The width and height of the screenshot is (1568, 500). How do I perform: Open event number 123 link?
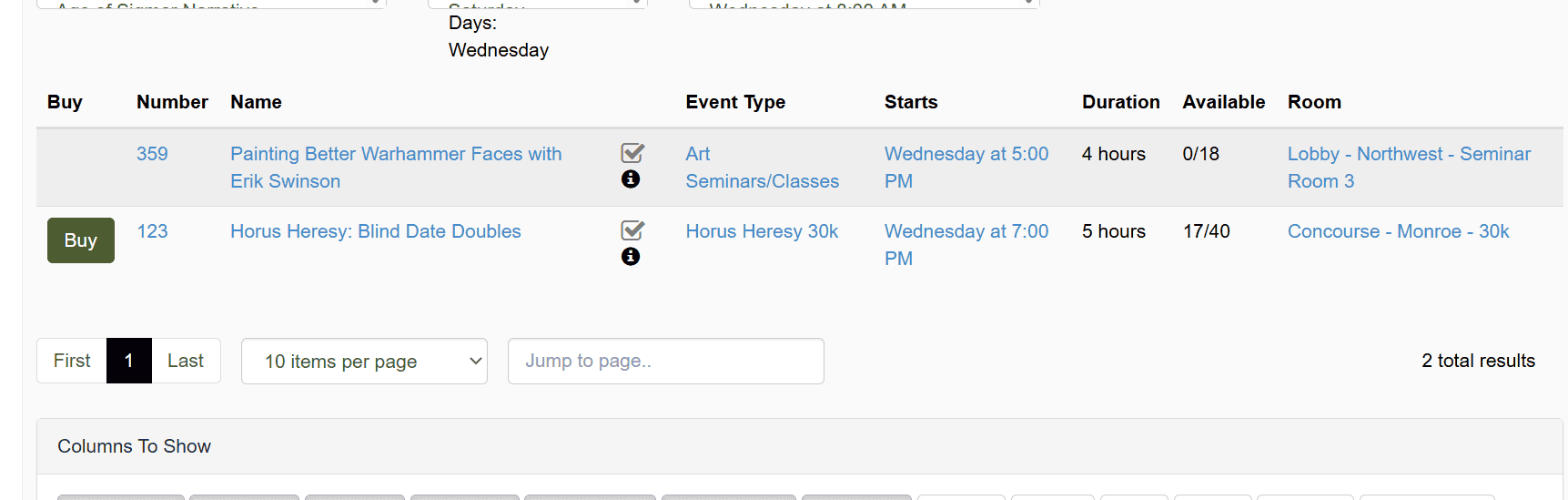152,231
